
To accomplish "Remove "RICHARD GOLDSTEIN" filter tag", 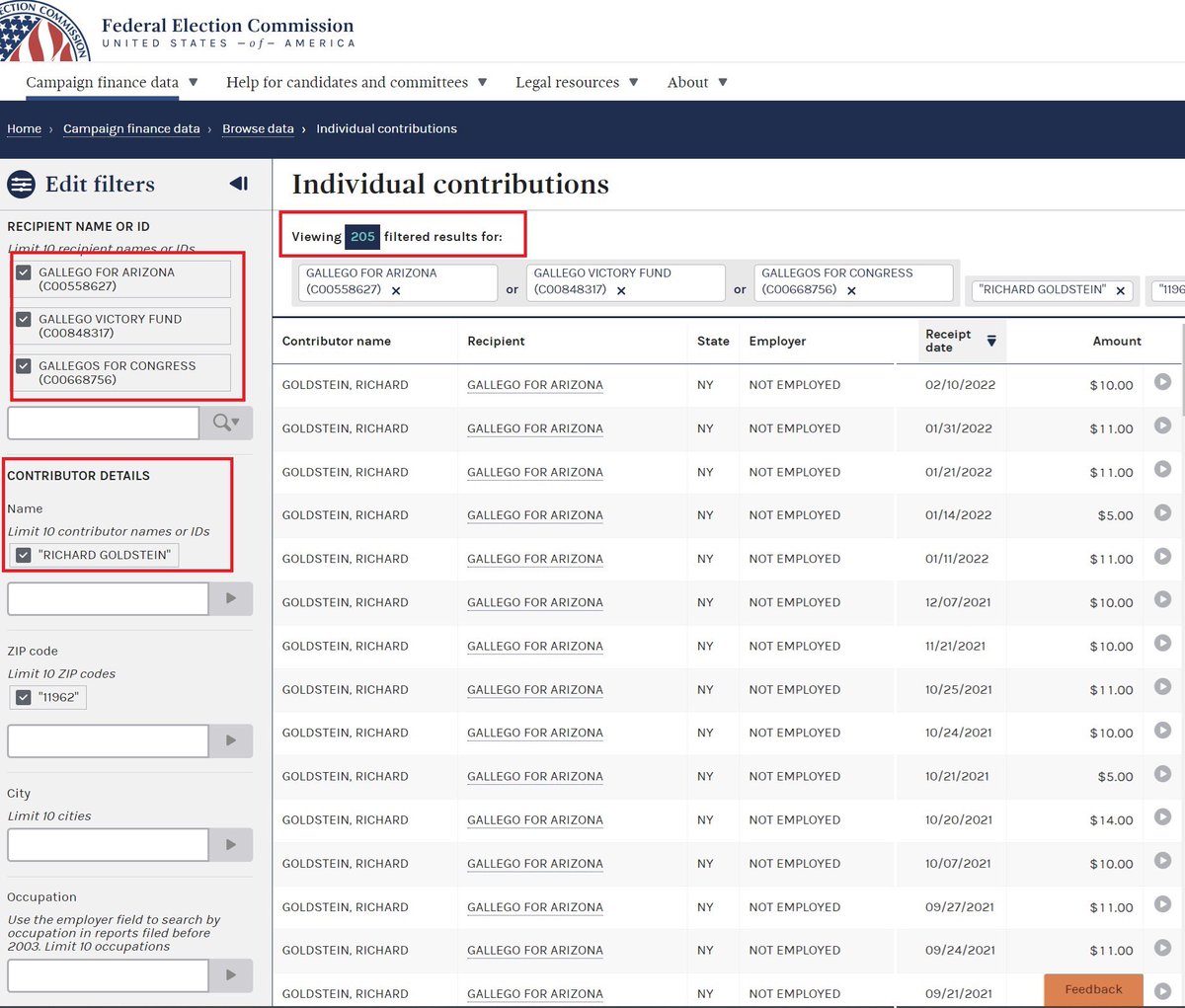I will pos(1121,291).
